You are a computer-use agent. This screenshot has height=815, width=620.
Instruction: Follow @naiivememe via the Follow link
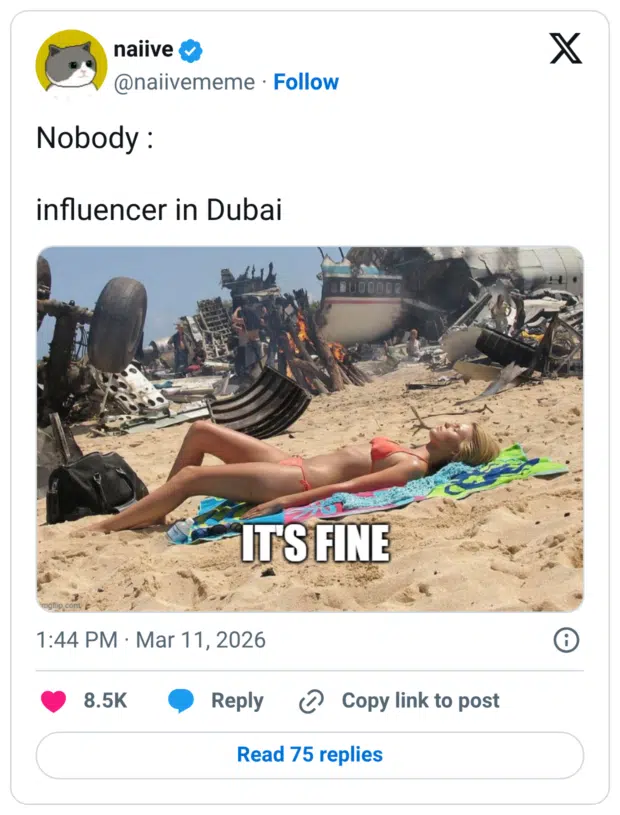tap(306, 82)
